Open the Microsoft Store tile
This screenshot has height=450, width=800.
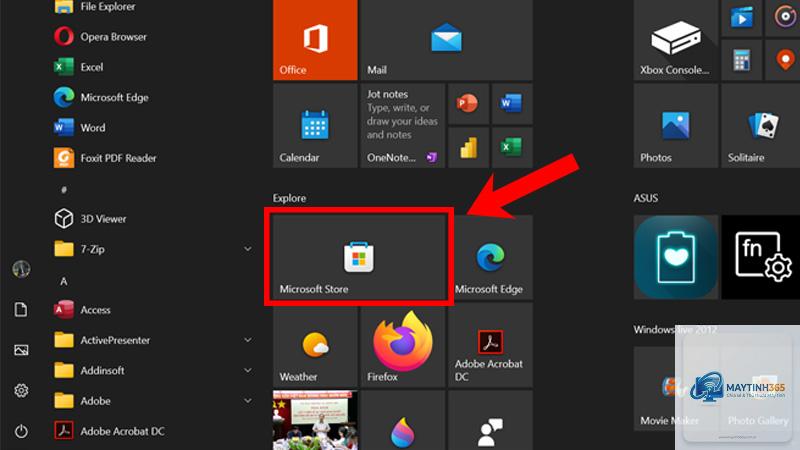[x=359, y=257]
